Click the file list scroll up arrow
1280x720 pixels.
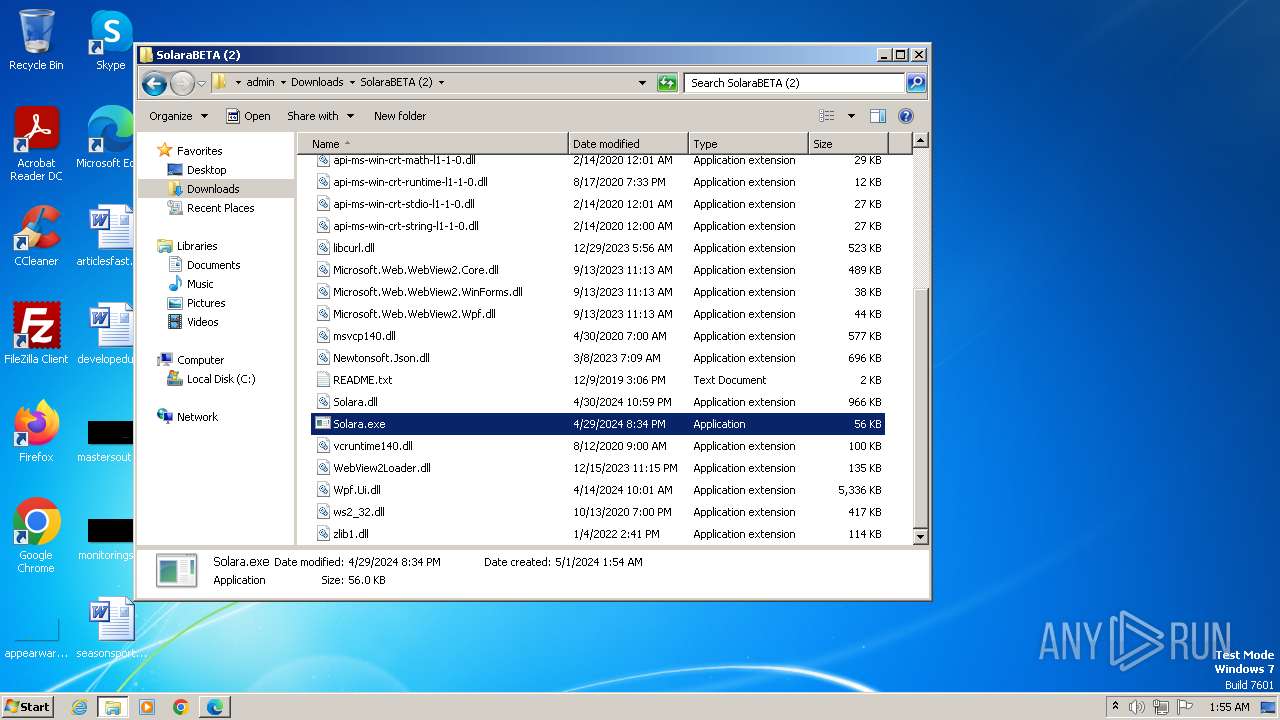921,141
